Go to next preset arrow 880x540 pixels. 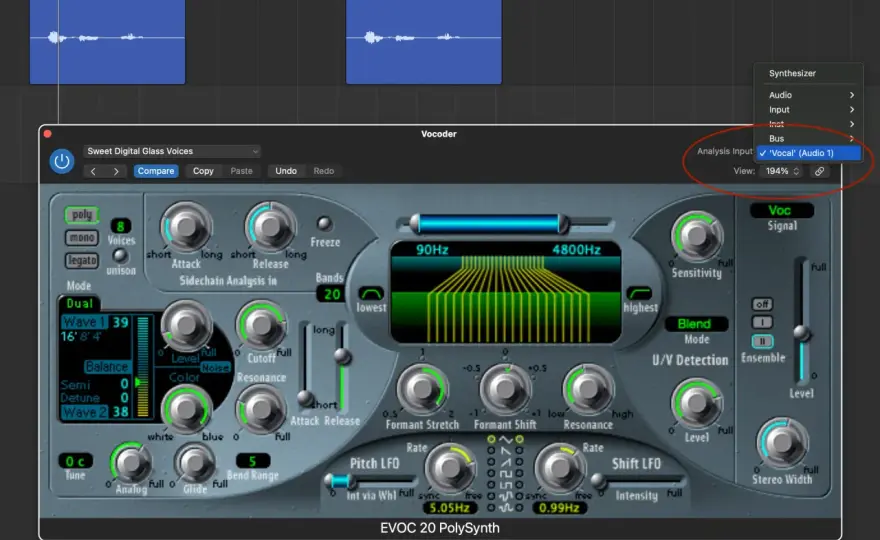coord(116,171)
